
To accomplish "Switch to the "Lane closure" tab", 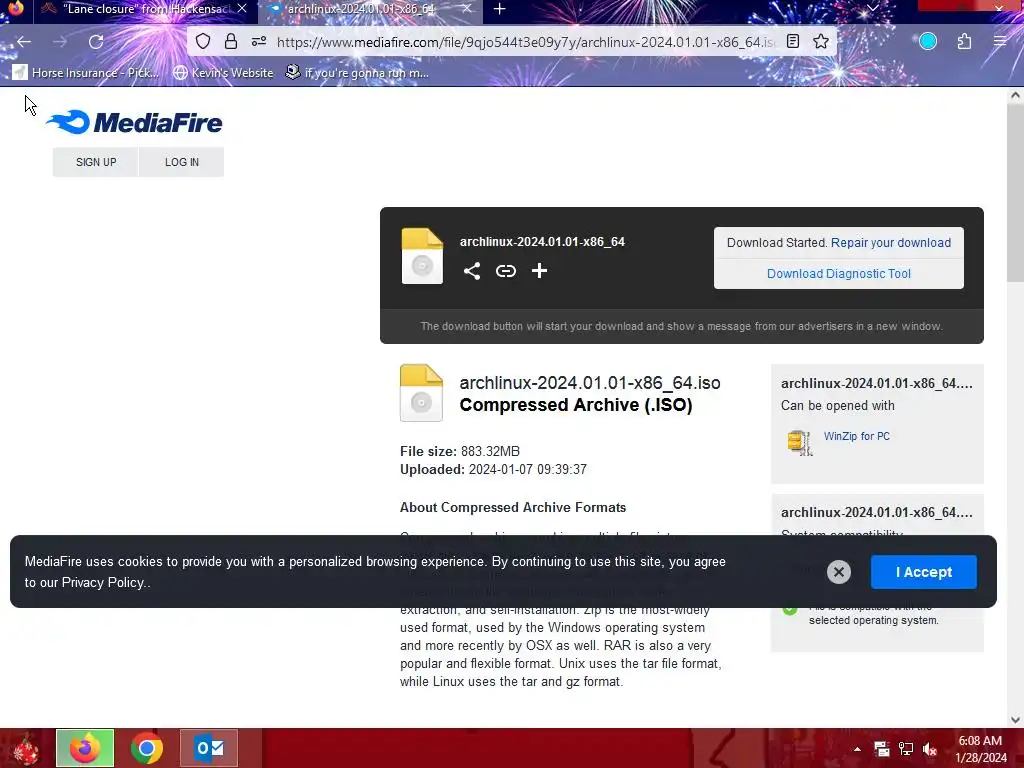I will (x=137, y=9).
